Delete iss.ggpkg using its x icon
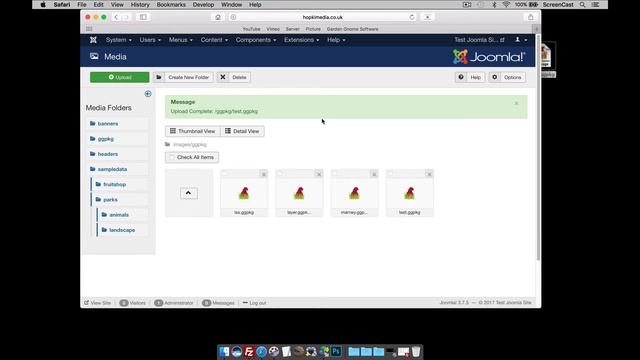640x360 pixels. coord(264,174)
